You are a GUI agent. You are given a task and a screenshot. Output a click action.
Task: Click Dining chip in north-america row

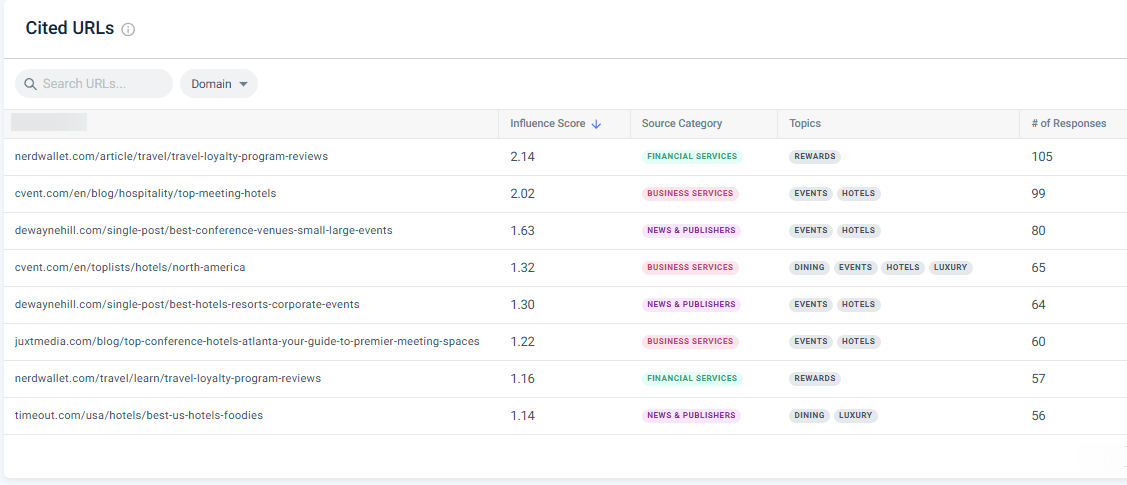(809, 267)
